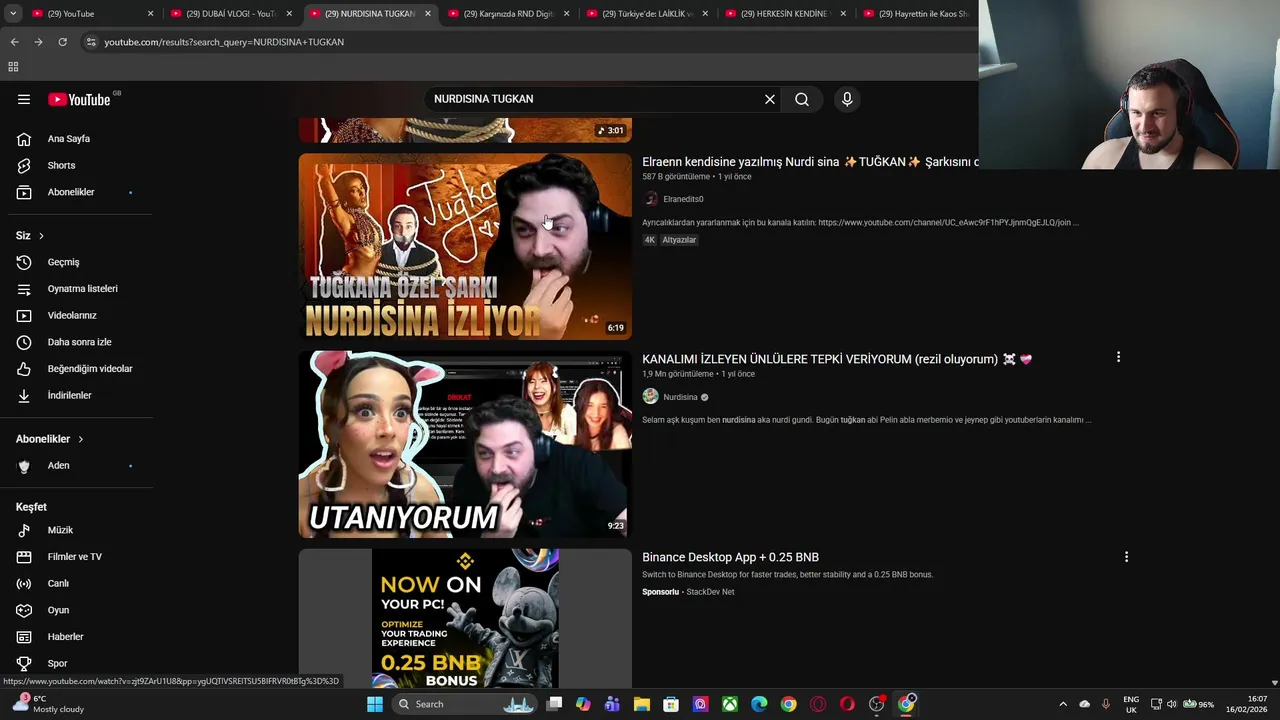
Task: Open the site info icon in address bar
Action: 90,42
